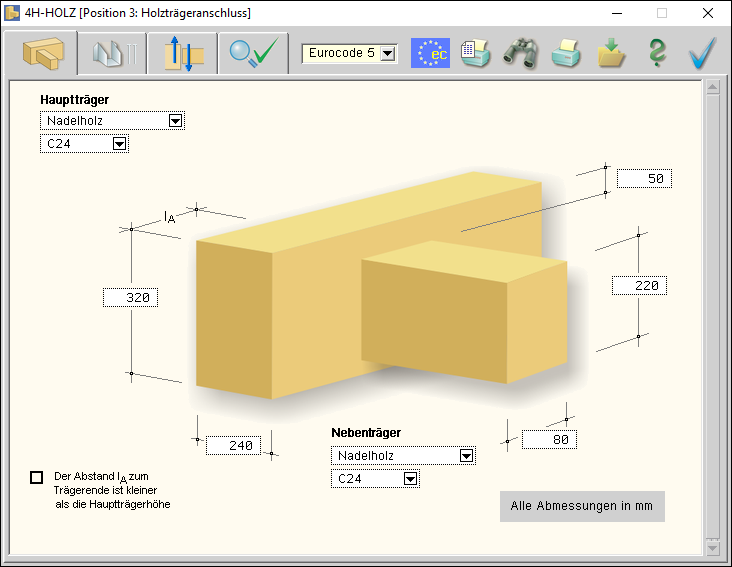This screenshot has height=567, width=732.
Task: Click the folder import icon
Action: pos(611,53)
